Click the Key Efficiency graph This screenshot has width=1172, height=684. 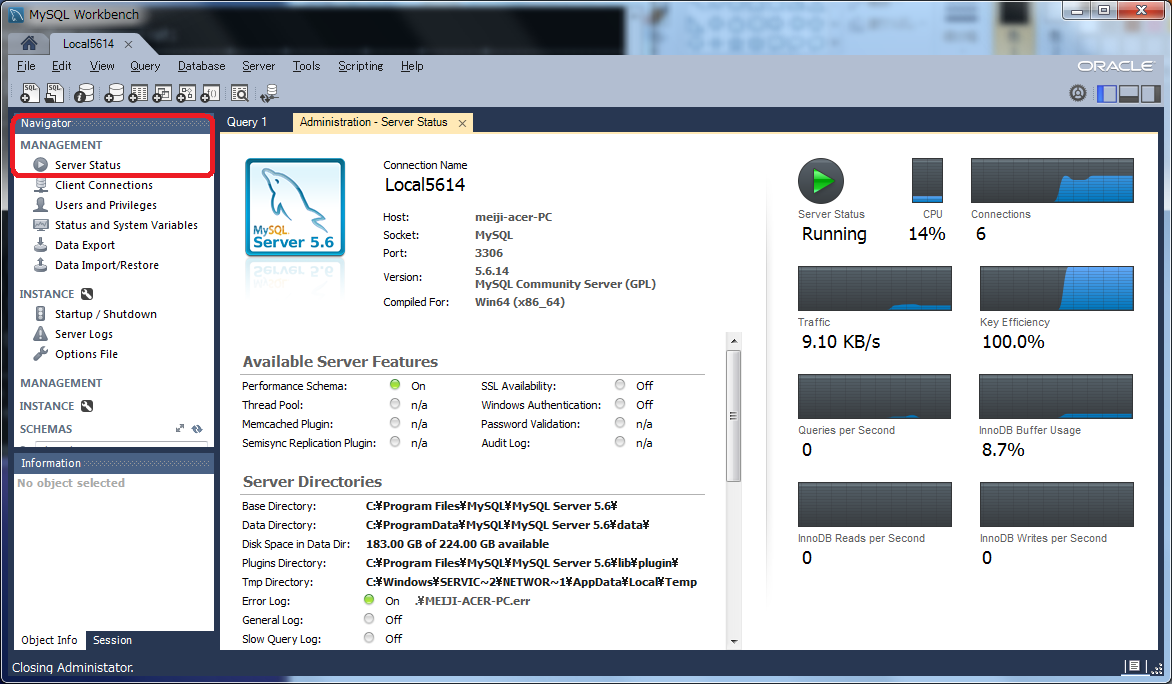tap(1056, 289)
